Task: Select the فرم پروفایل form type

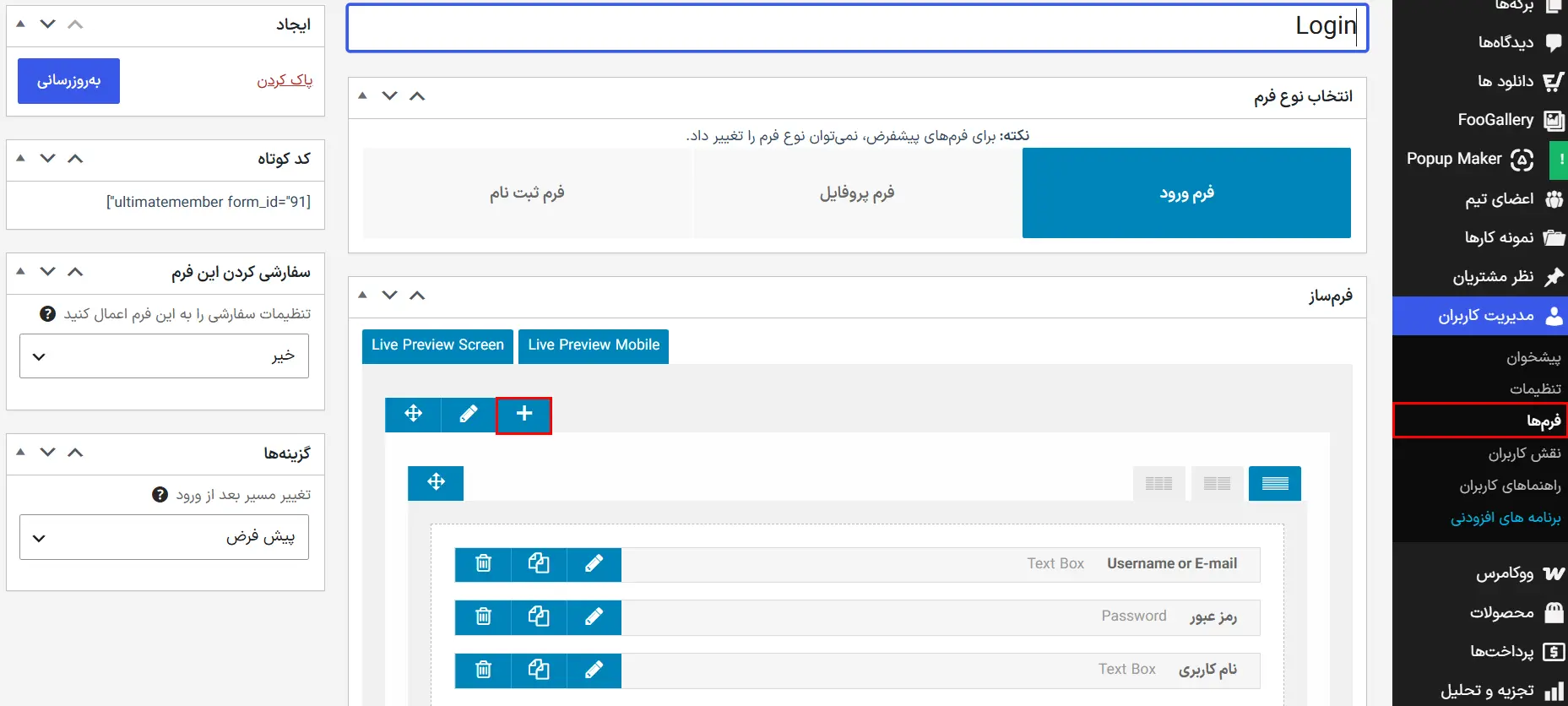Action: 857,193
